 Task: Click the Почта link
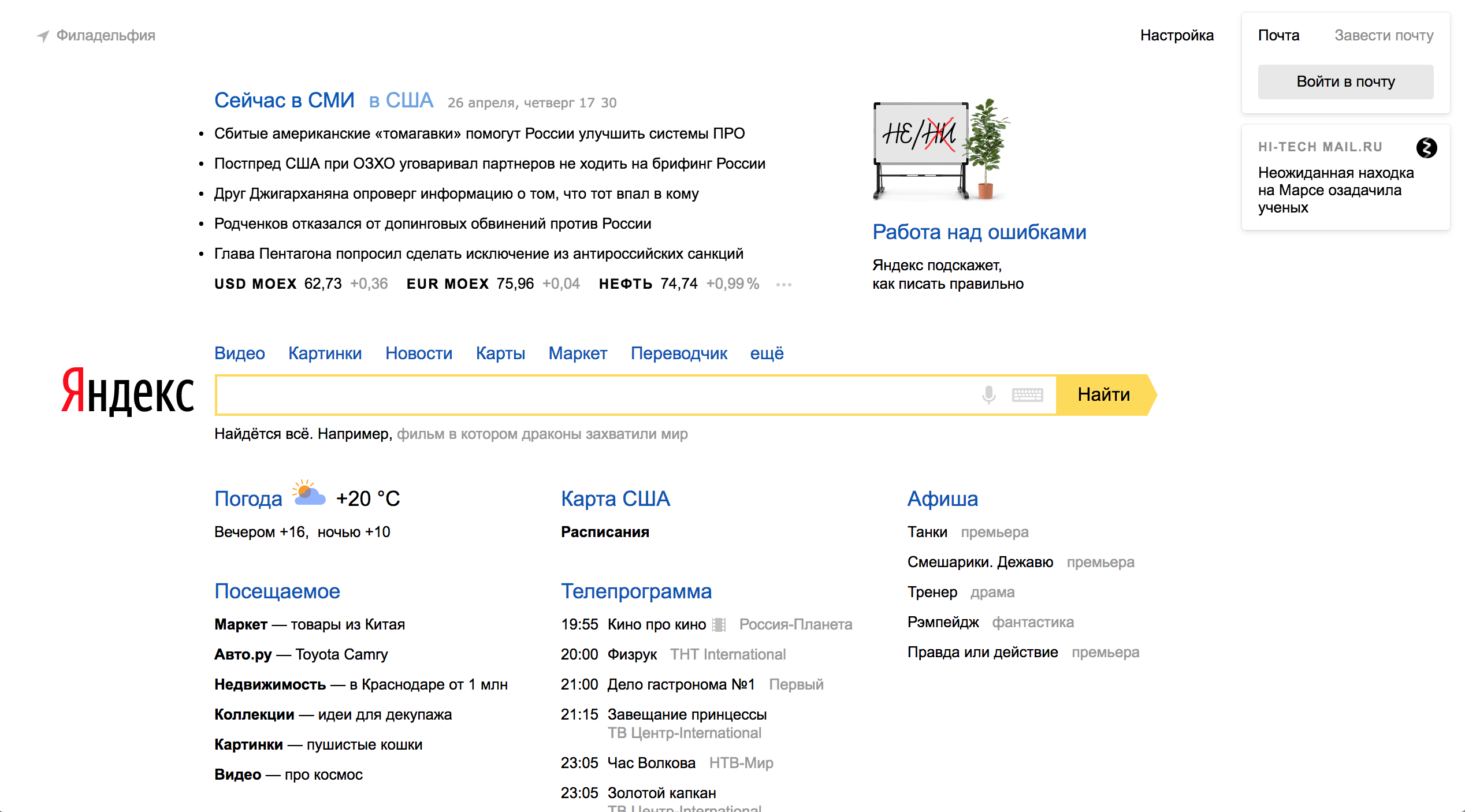click(1278, 36)
